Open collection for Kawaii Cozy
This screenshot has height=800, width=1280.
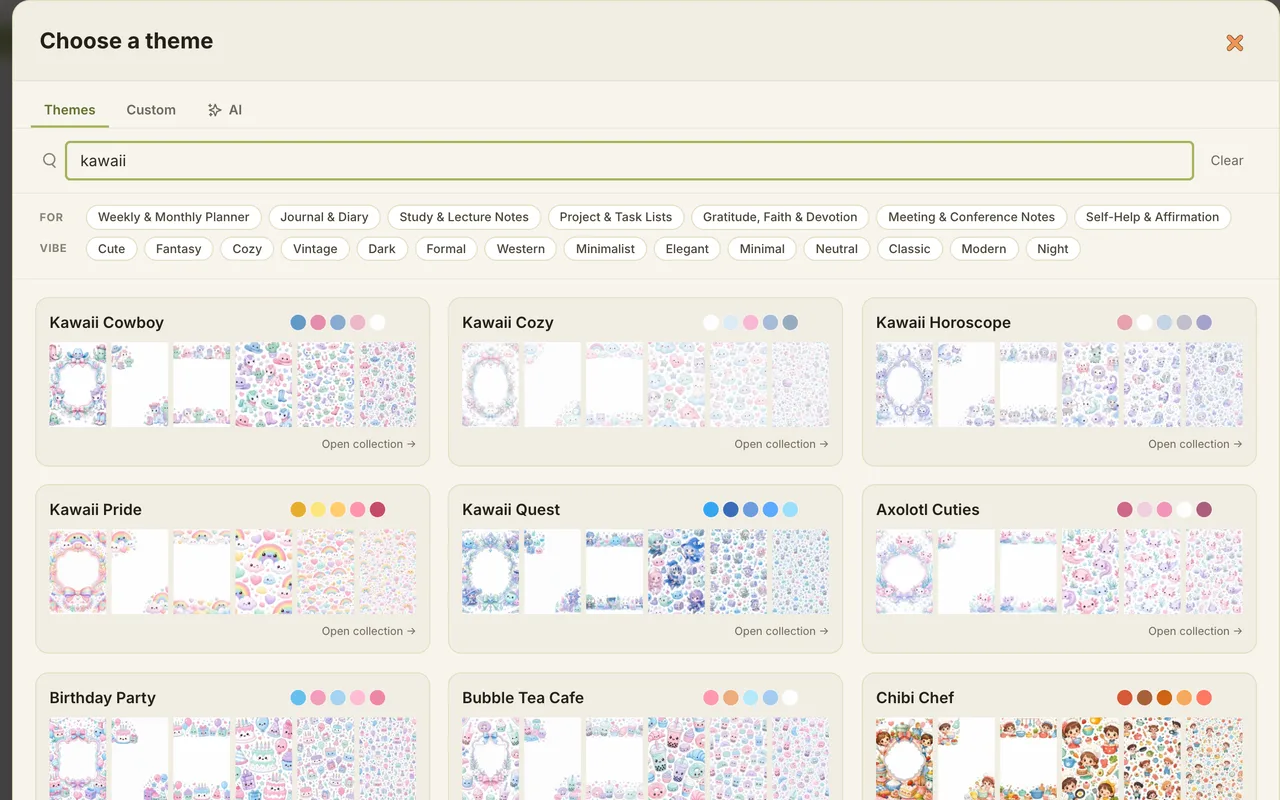782,444
